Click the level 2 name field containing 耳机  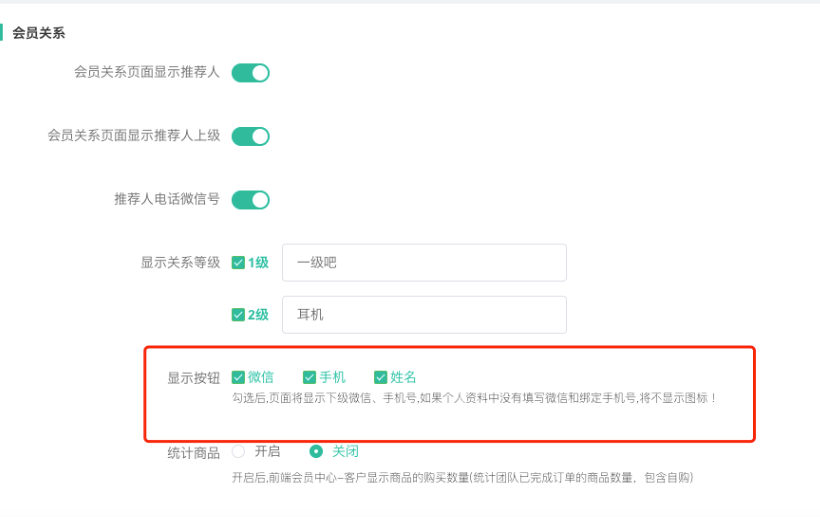pos(424,315)
